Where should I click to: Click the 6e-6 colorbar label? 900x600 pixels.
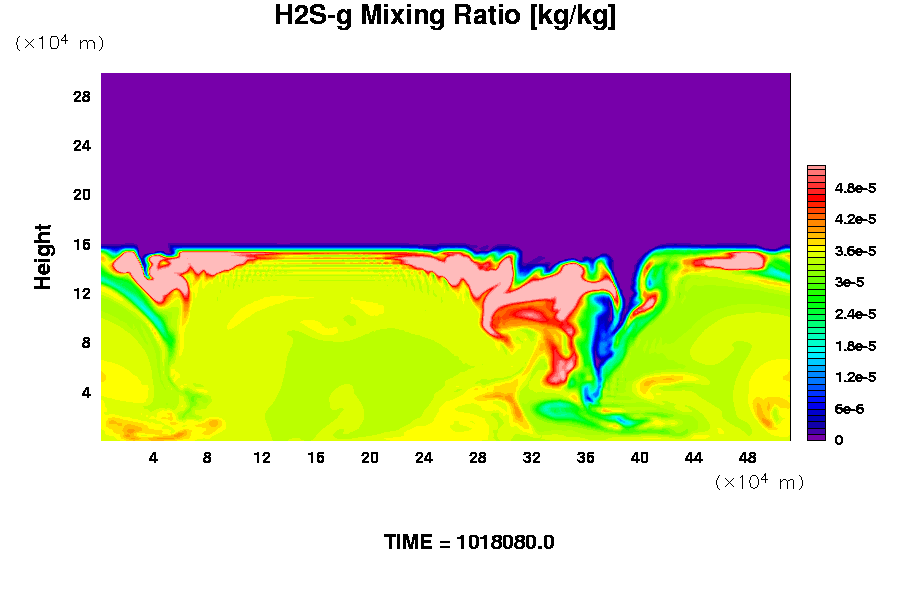pyautogui.click(x=848, y=409)
